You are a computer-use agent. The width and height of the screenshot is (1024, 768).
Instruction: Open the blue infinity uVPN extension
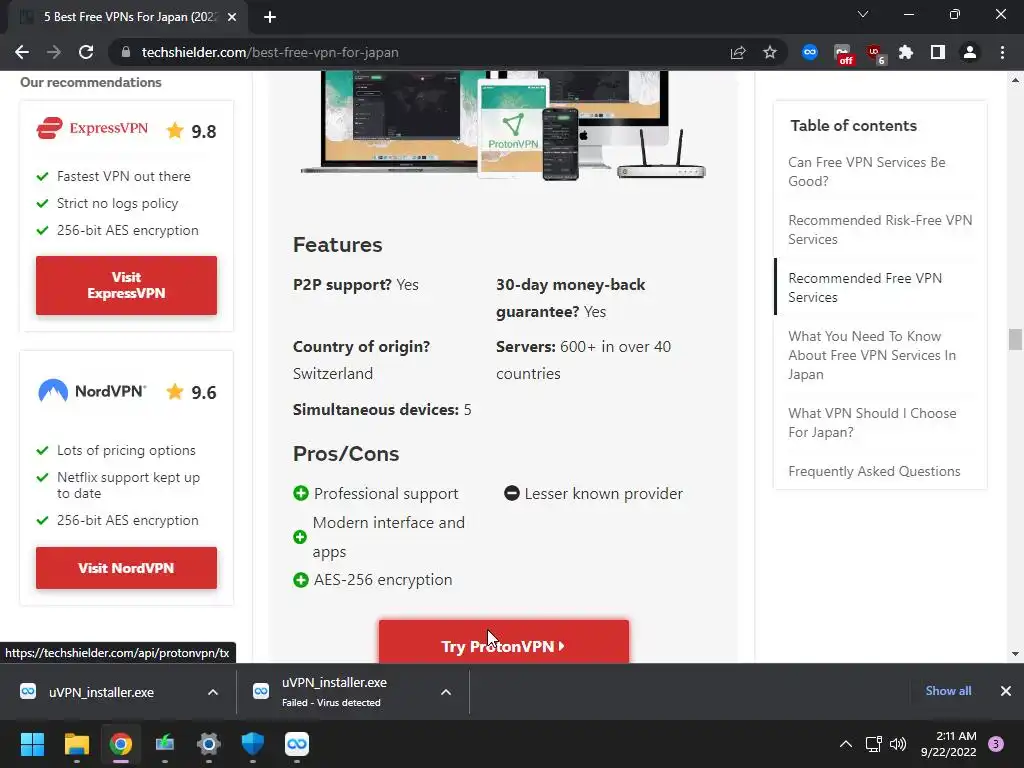[x=810, y=52]
